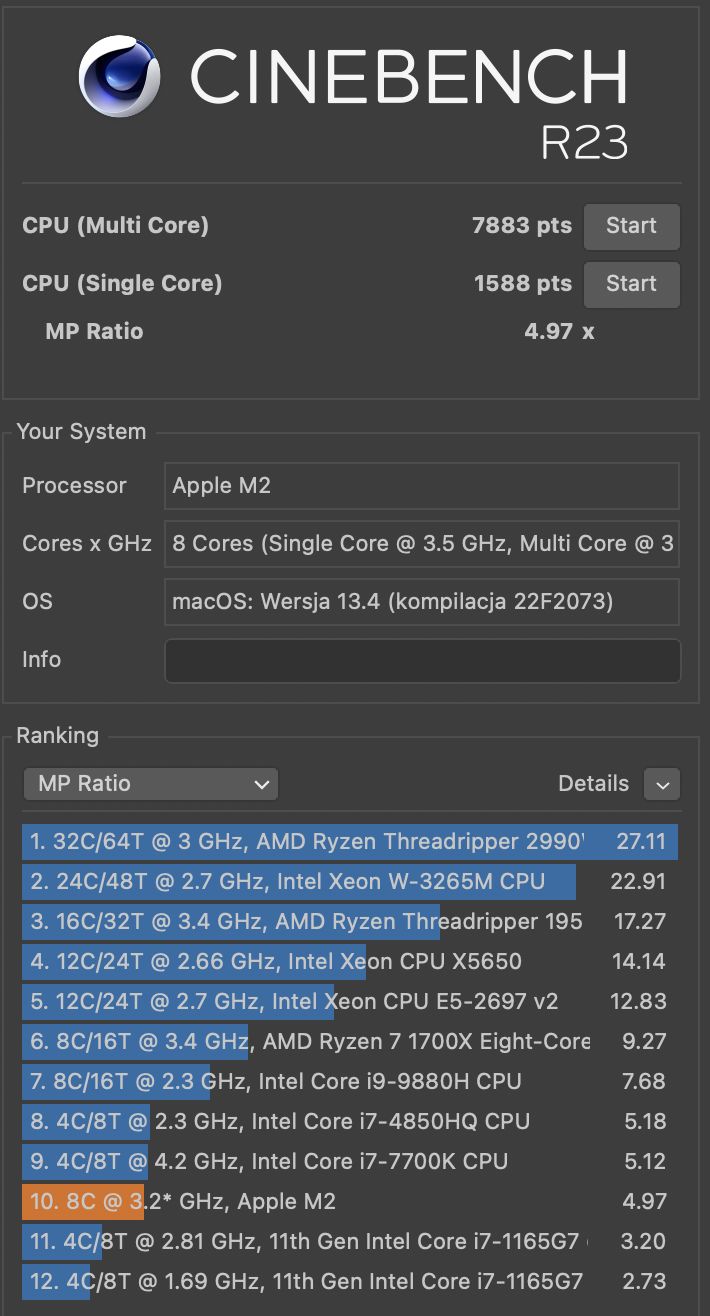Click the MP Ratio label under scores
The width and height of the screenshot is (710, 1316).
tap(94, 331)
